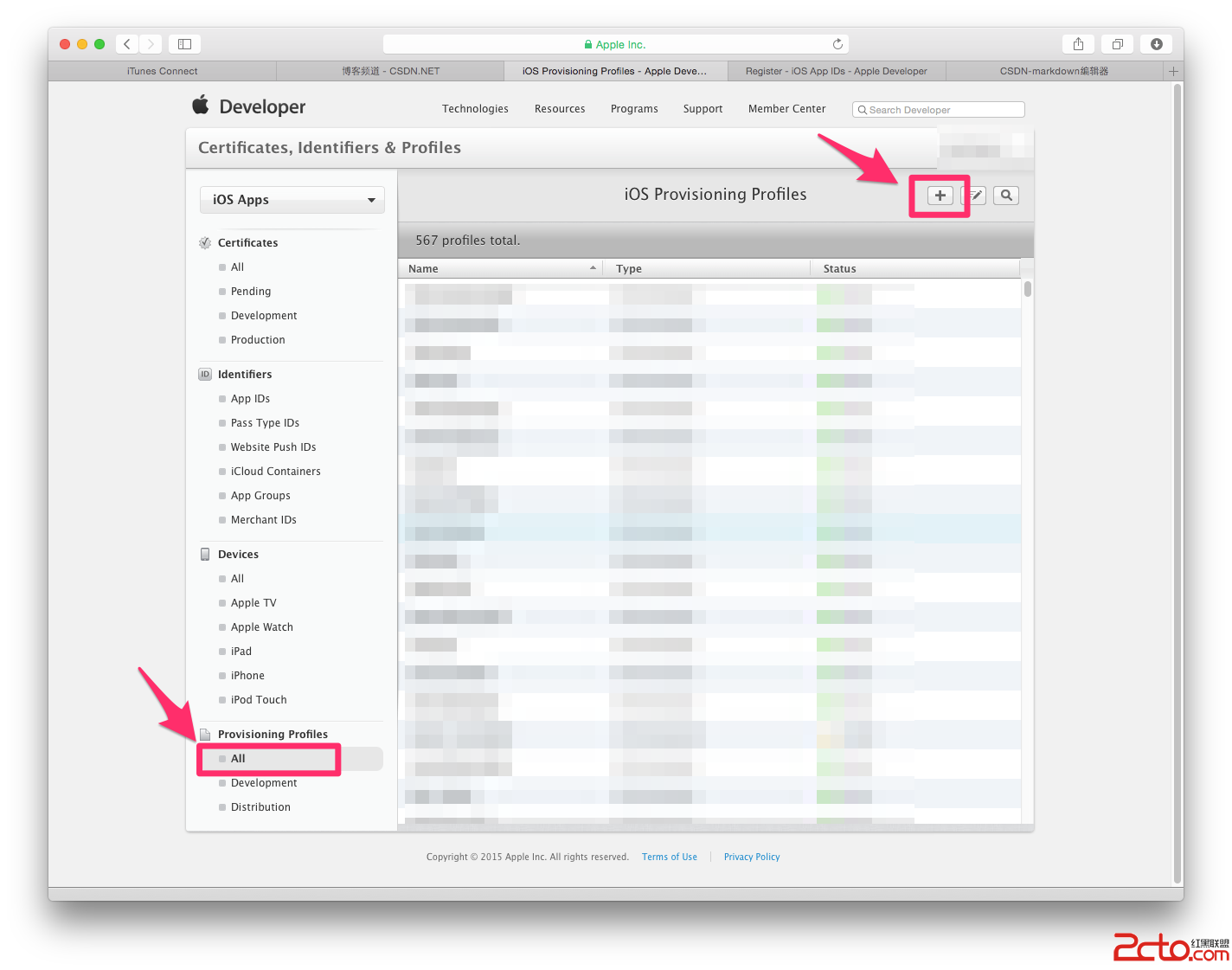
Task: Show Distribution provisioning profiles
Action: pyautogui.click(x=260, y=807)
